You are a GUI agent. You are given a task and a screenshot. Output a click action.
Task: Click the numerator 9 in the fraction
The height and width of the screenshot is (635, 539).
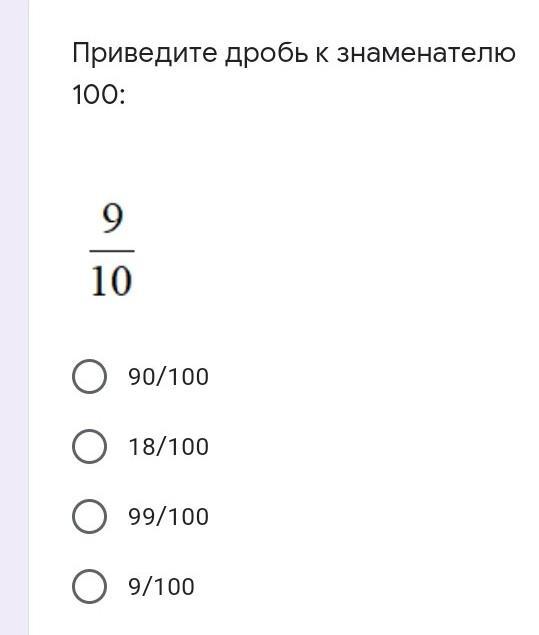tap(113, 218)
